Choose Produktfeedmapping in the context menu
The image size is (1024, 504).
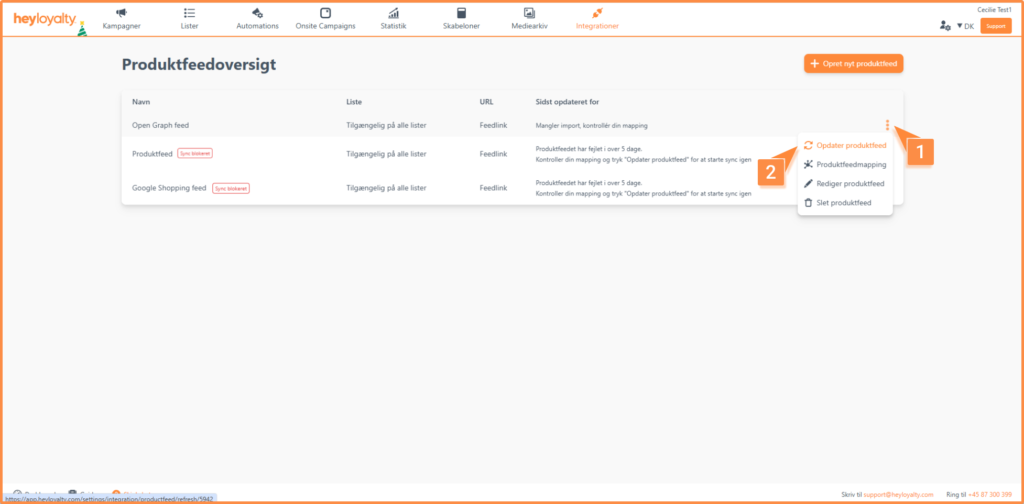[850, 165]
